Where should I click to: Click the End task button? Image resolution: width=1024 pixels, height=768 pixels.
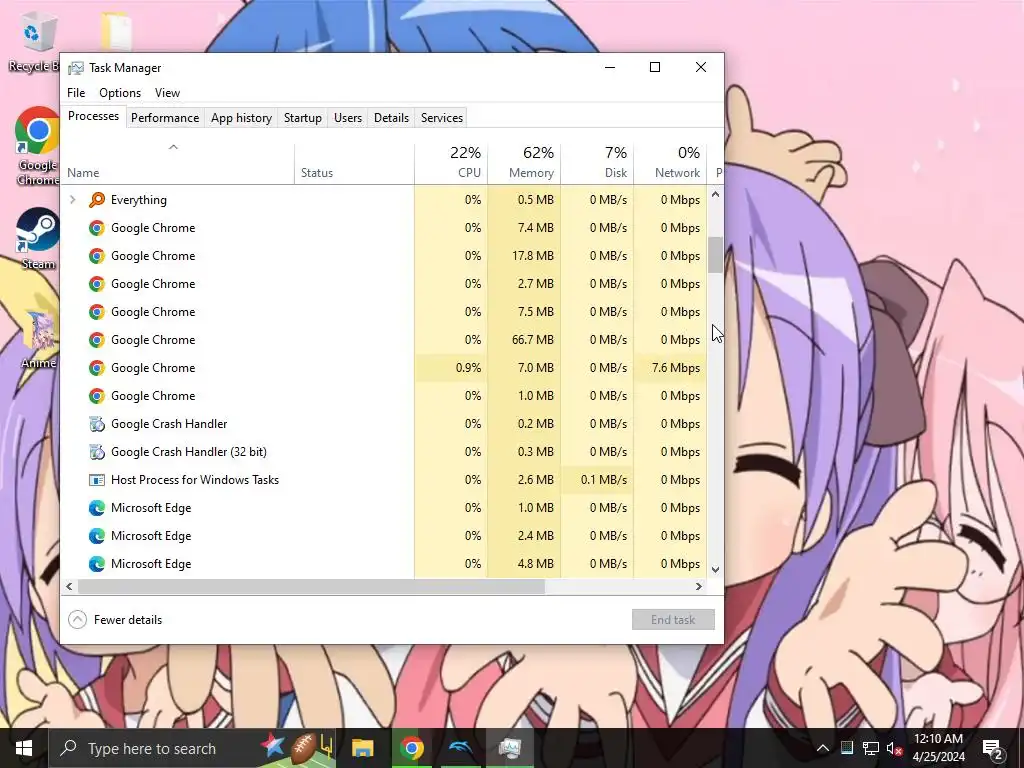(673, 620)
